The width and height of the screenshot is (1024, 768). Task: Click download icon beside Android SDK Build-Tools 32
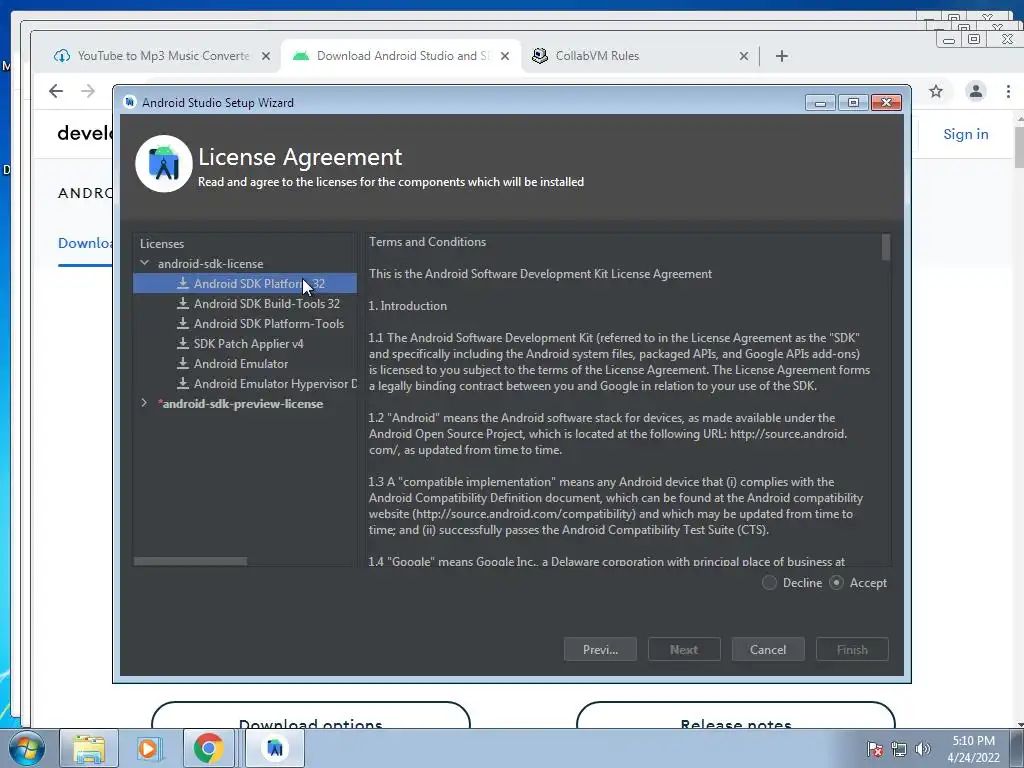click(x=183, y=303)
